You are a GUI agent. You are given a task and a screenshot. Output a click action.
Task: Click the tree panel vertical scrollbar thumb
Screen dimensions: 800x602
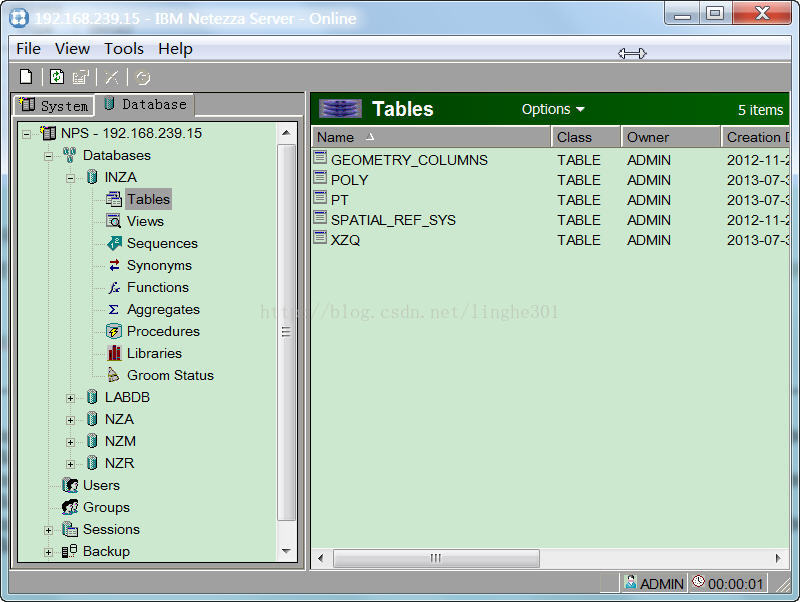(x=286, y=333)
